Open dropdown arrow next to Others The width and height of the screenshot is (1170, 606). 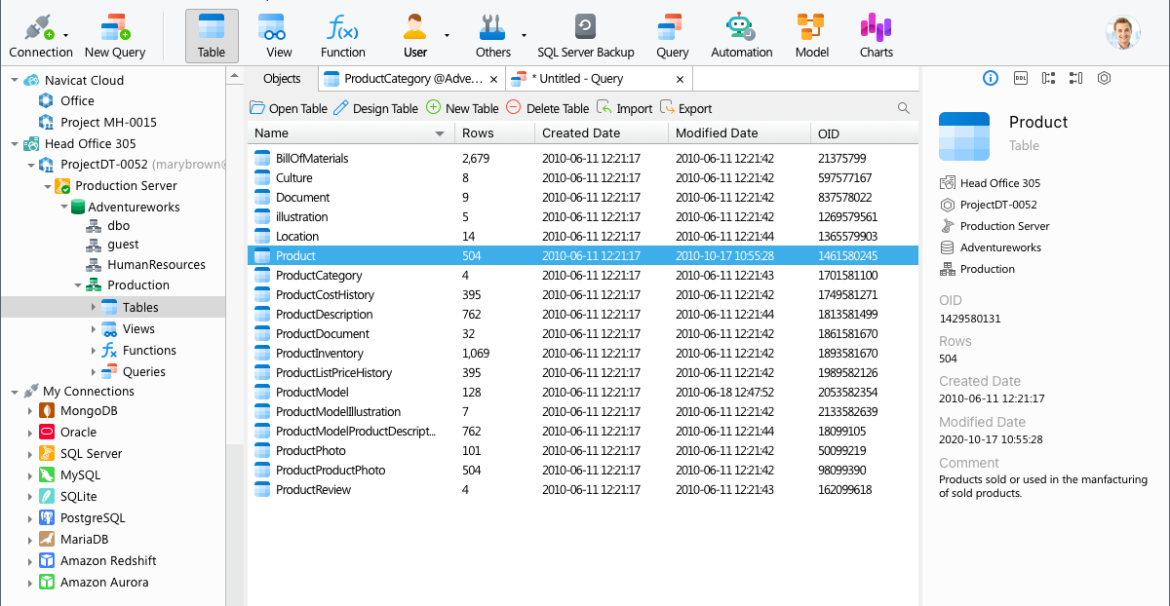coord(524,35)
